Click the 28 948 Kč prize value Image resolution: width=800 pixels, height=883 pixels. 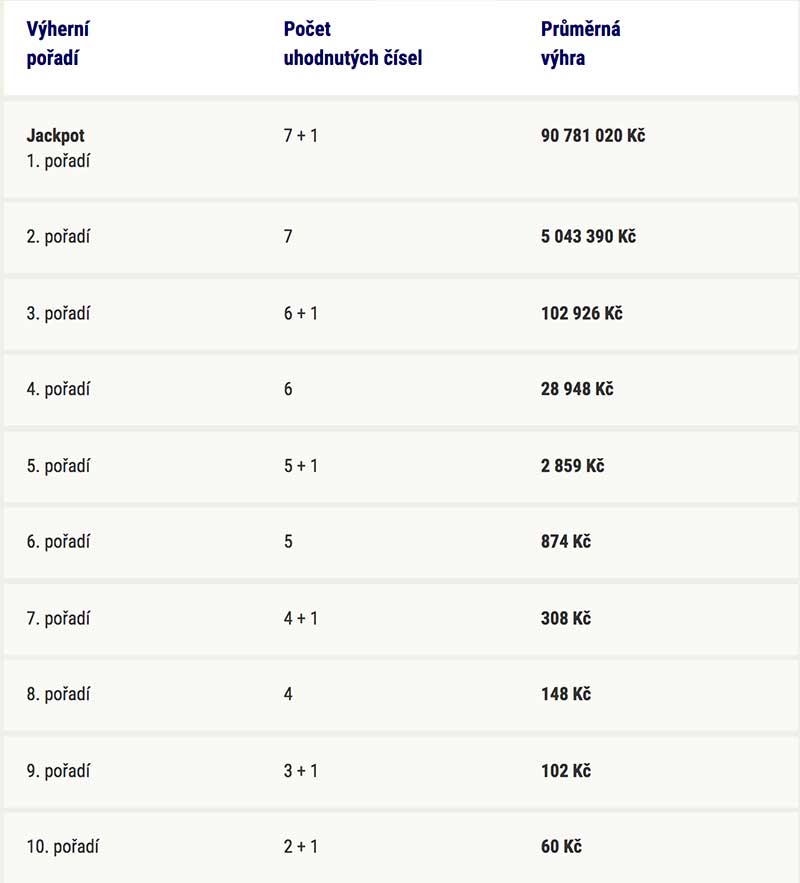[577, 389]
